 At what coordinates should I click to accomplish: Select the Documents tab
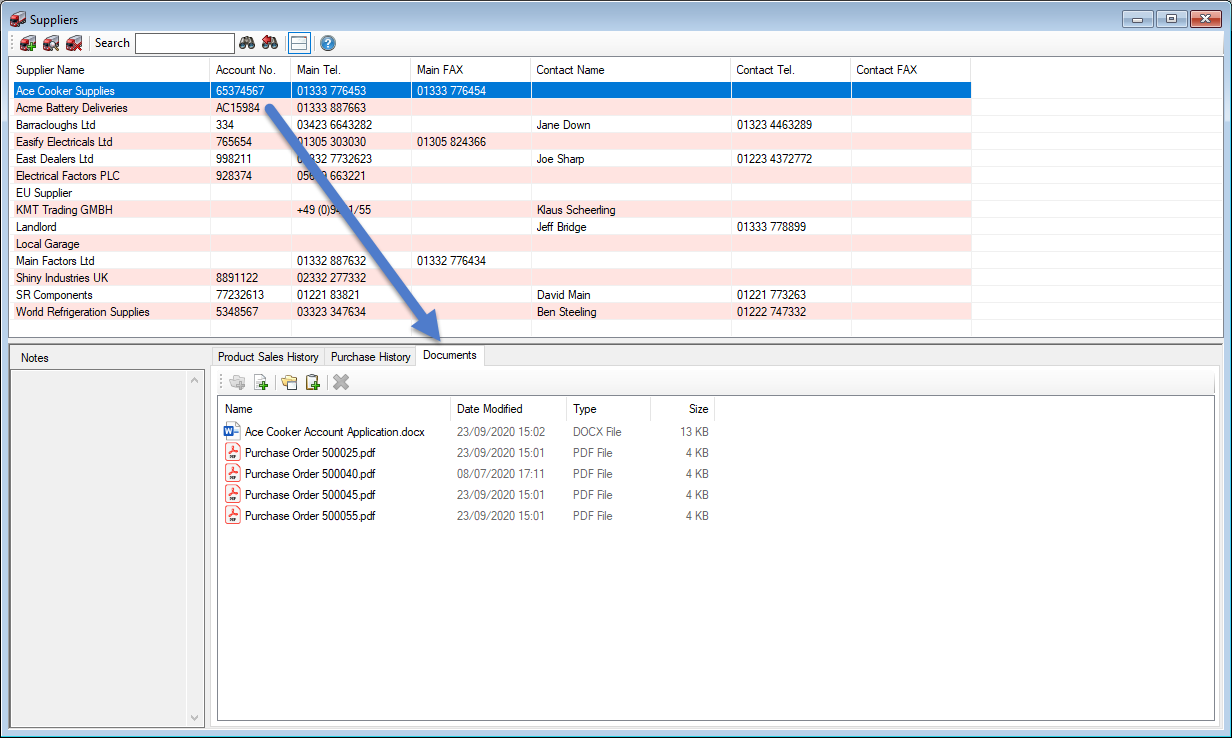(x=449, y=355)
